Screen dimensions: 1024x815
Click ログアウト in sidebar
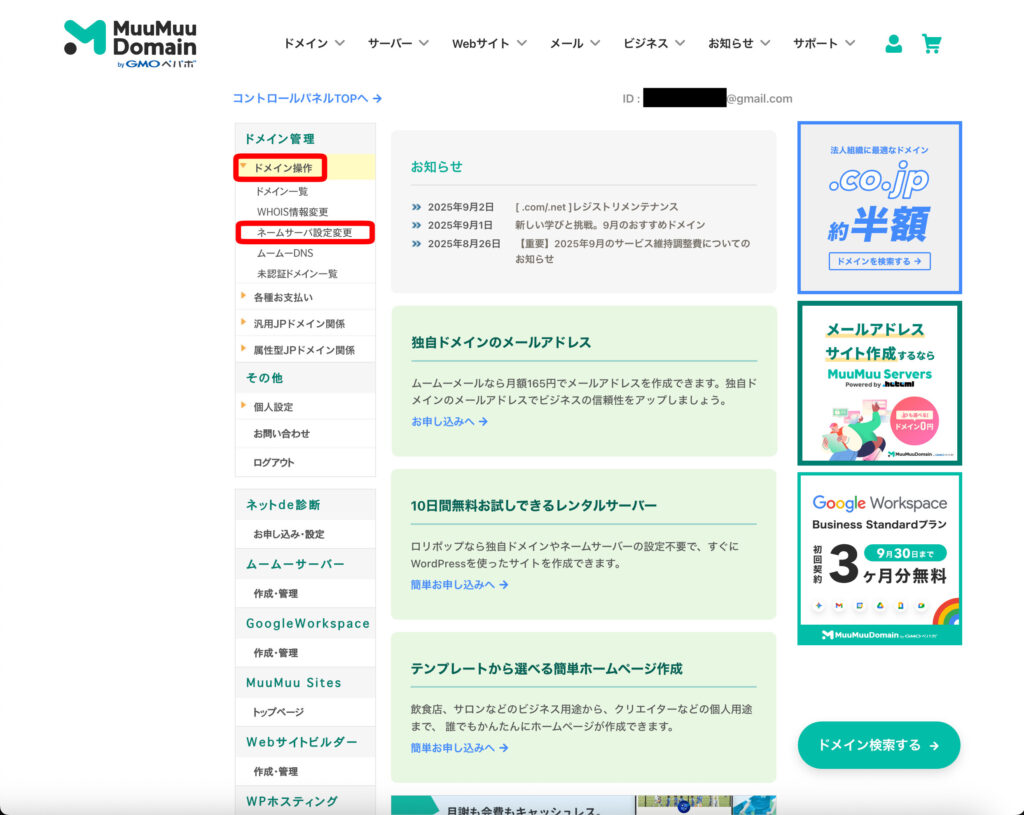point(274,462)
